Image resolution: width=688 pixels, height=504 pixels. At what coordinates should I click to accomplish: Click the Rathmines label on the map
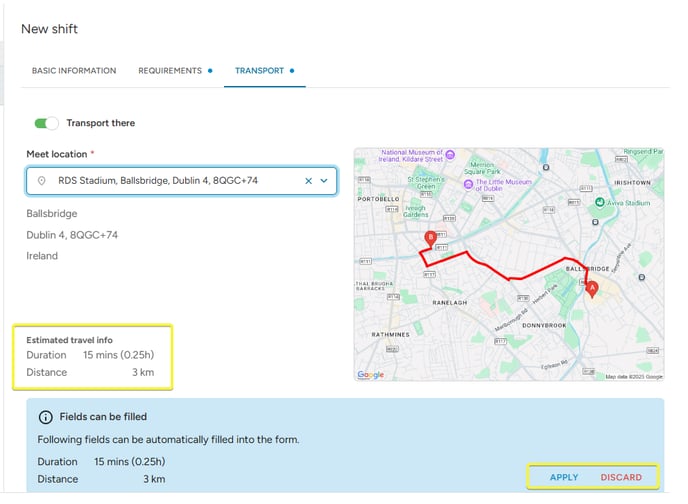pyautogui.click(x=391, y=335)
